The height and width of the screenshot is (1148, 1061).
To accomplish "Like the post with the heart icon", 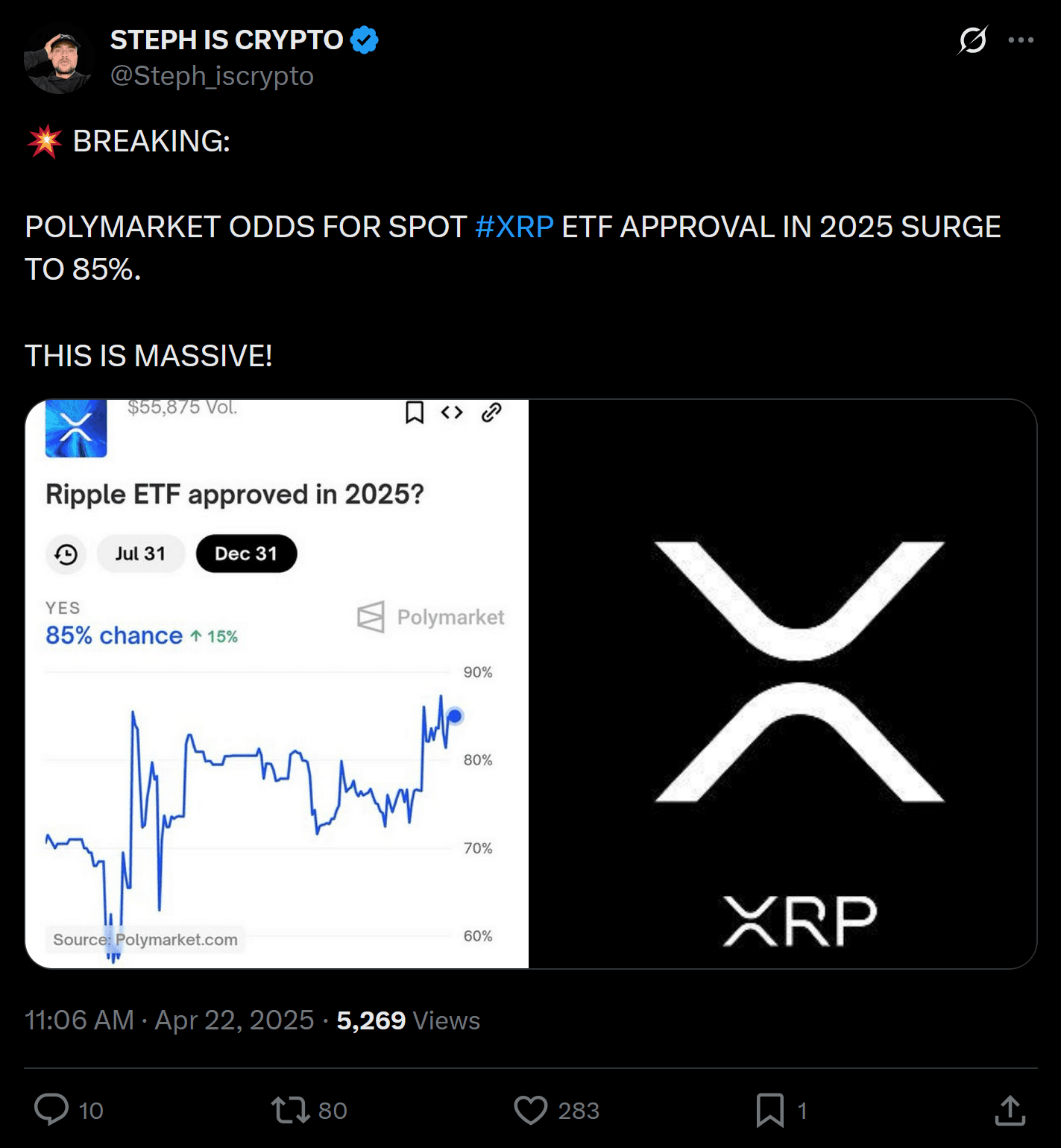I will tap(531, 1109).
